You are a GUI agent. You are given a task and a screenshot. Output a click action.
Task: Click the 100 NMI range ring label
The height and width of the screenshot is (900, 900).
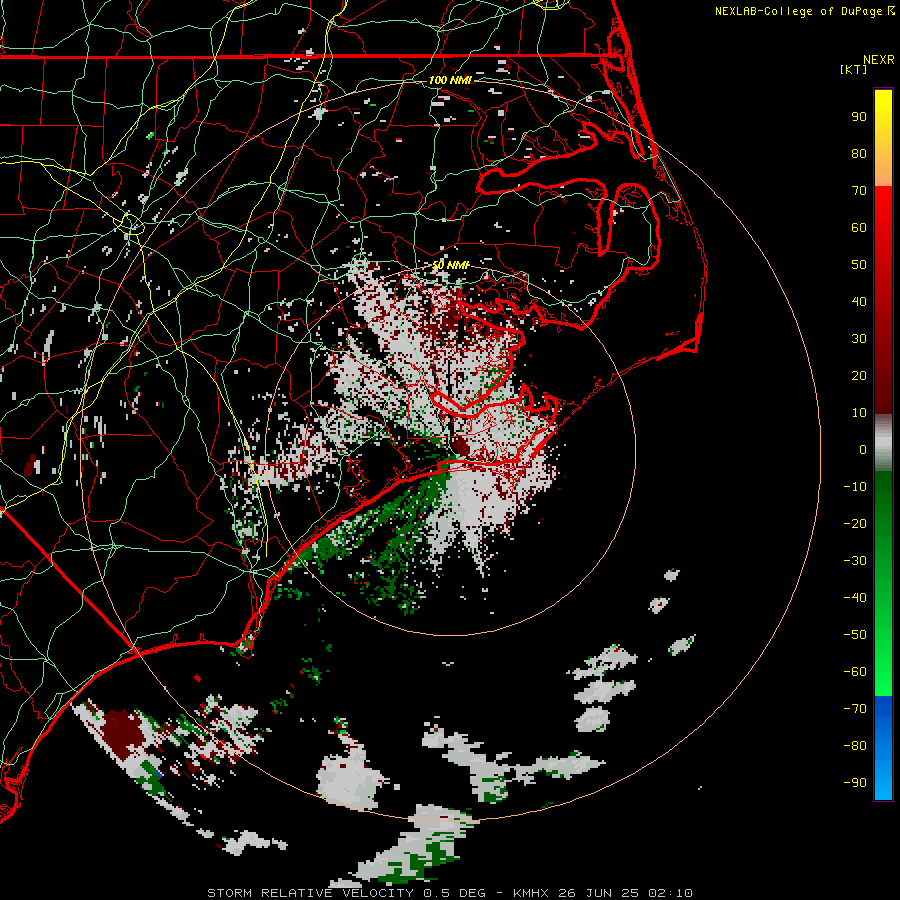point(450,80)
